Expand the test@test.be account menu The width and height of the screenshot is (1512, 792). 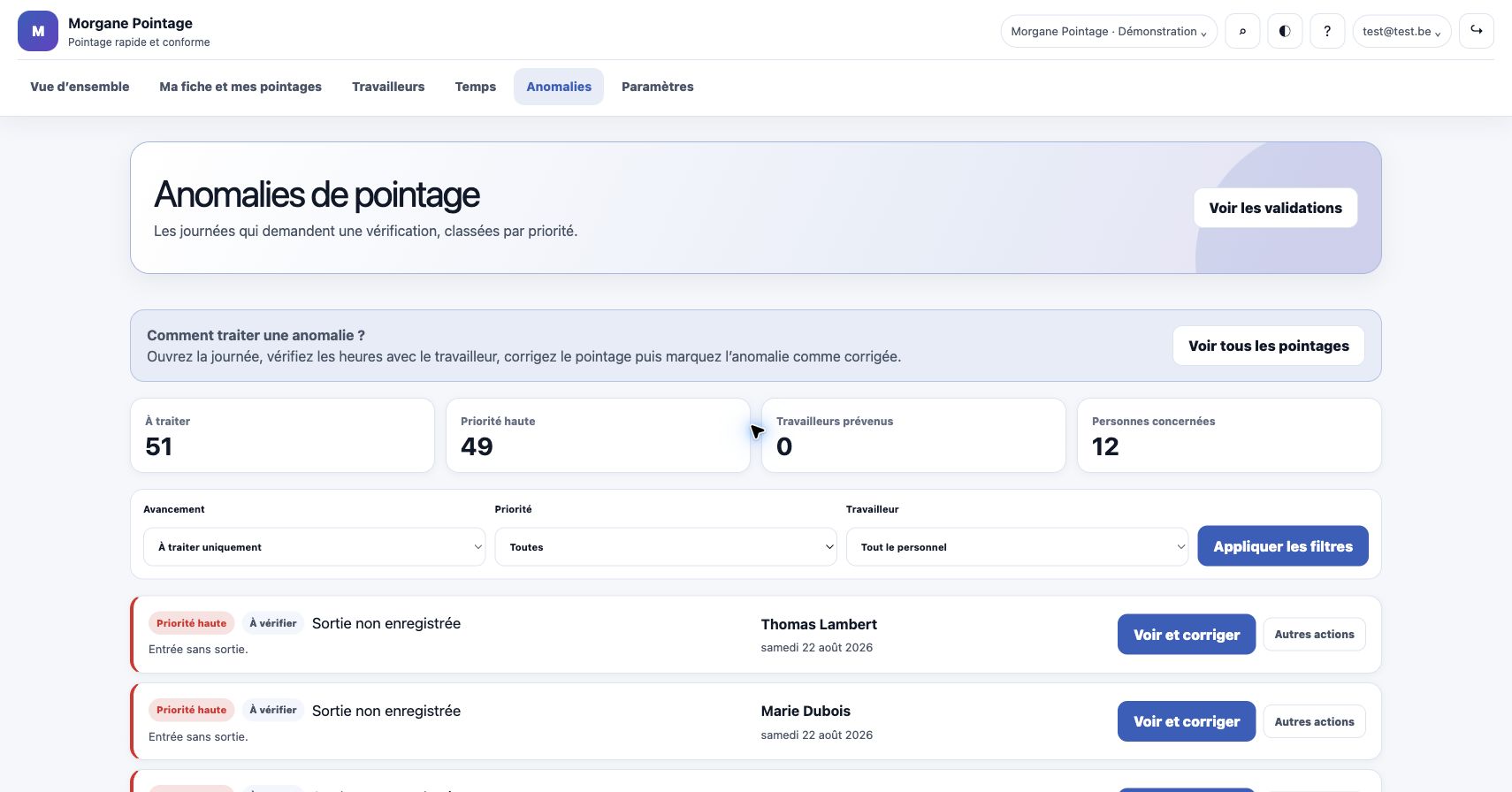(1401, 31)
